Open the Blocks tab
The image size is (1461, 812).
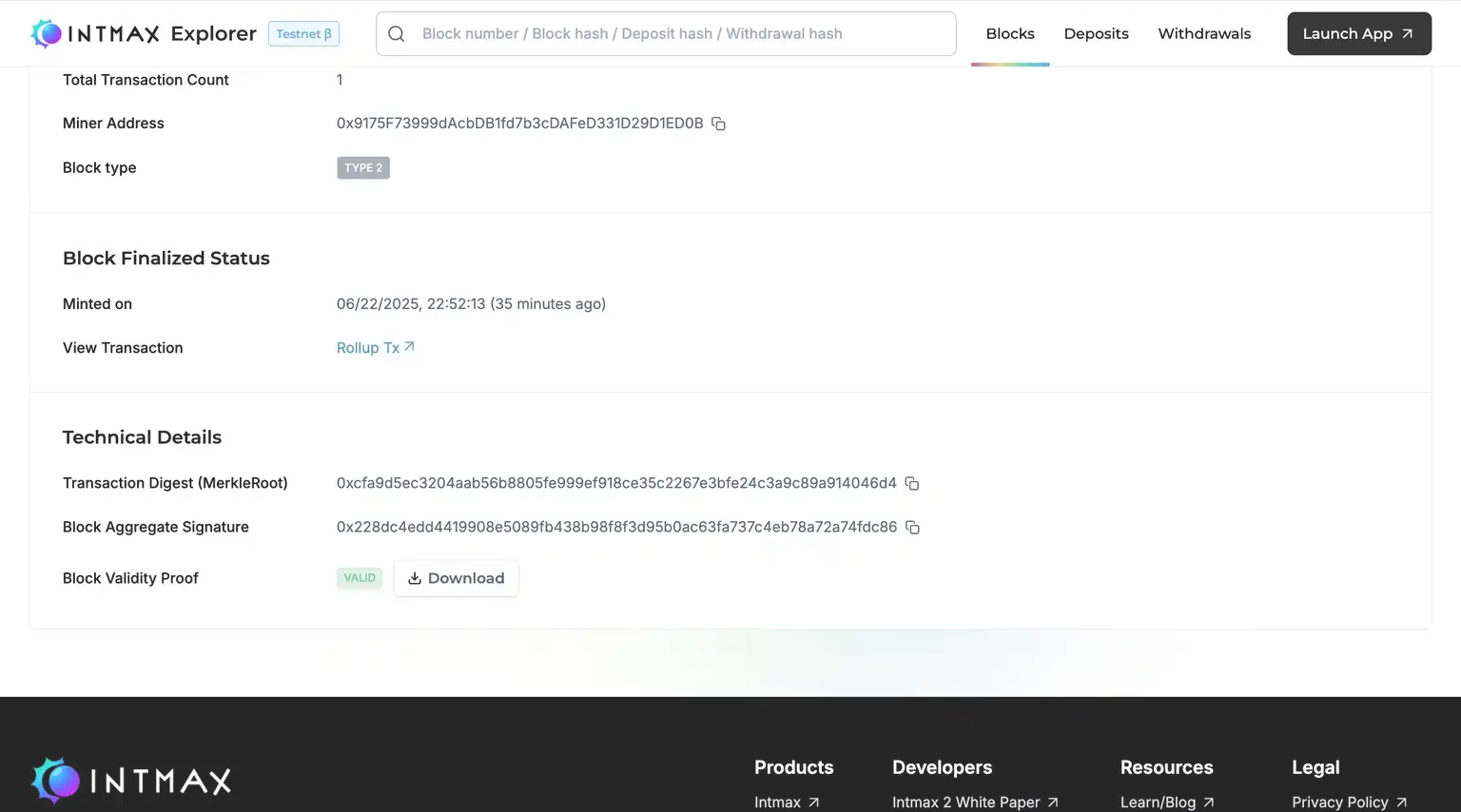pos(1009,34)
